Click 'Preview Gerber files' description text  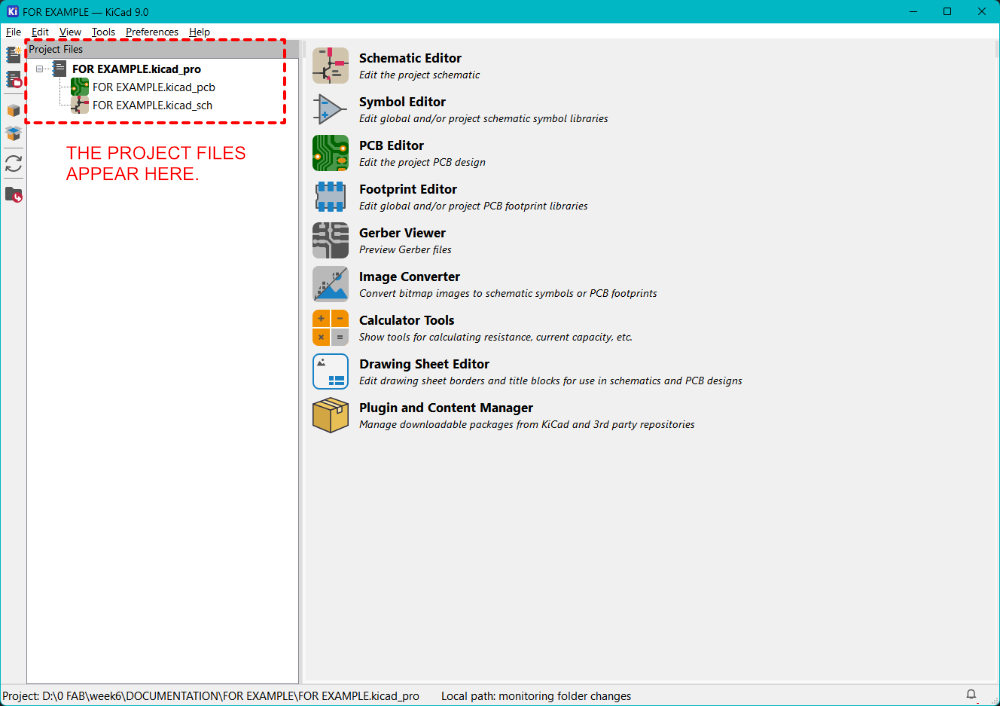point(405,250)
